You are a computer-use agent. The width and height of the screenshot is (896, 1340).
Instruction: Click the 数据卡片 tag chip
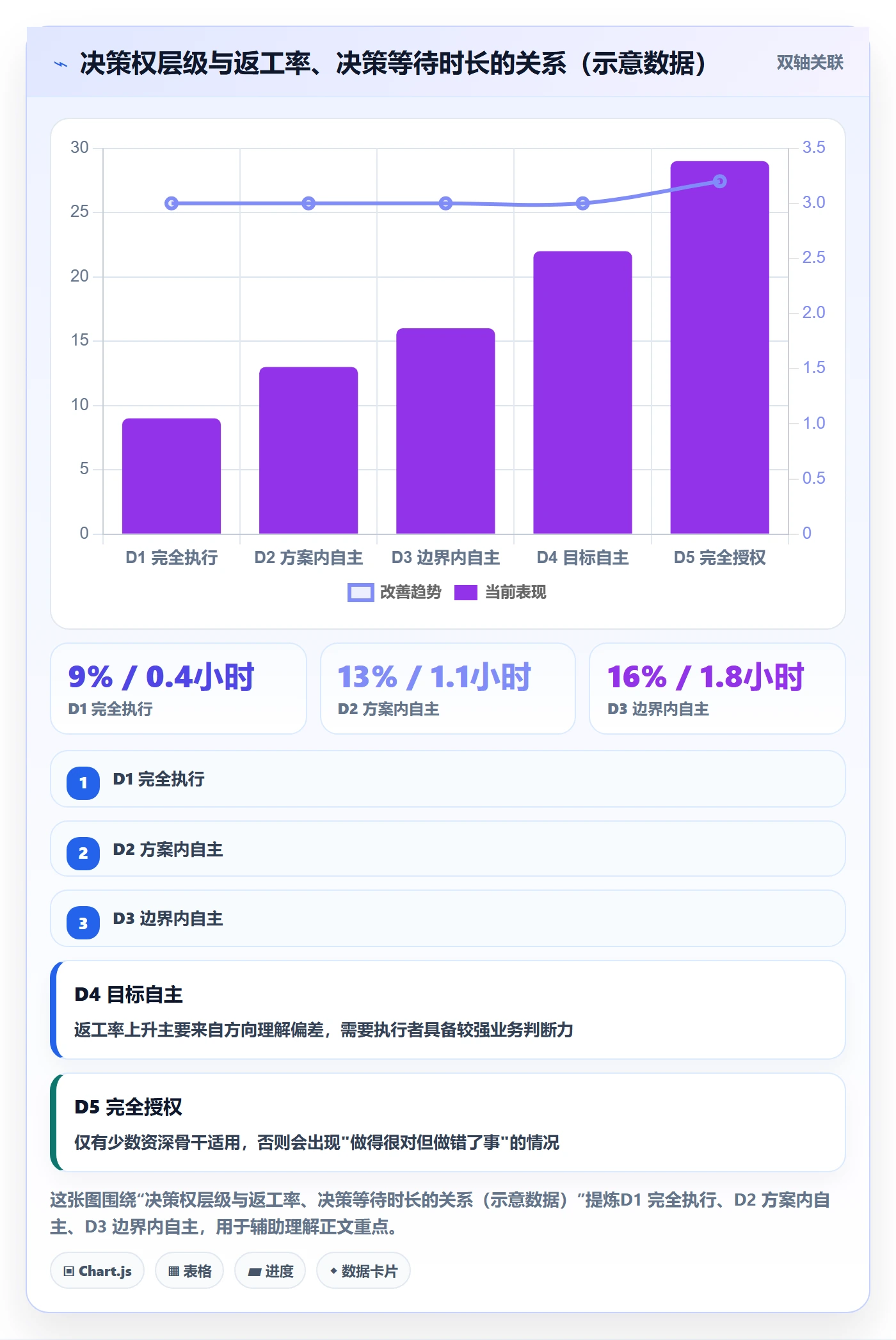(x=364, y=1271)
